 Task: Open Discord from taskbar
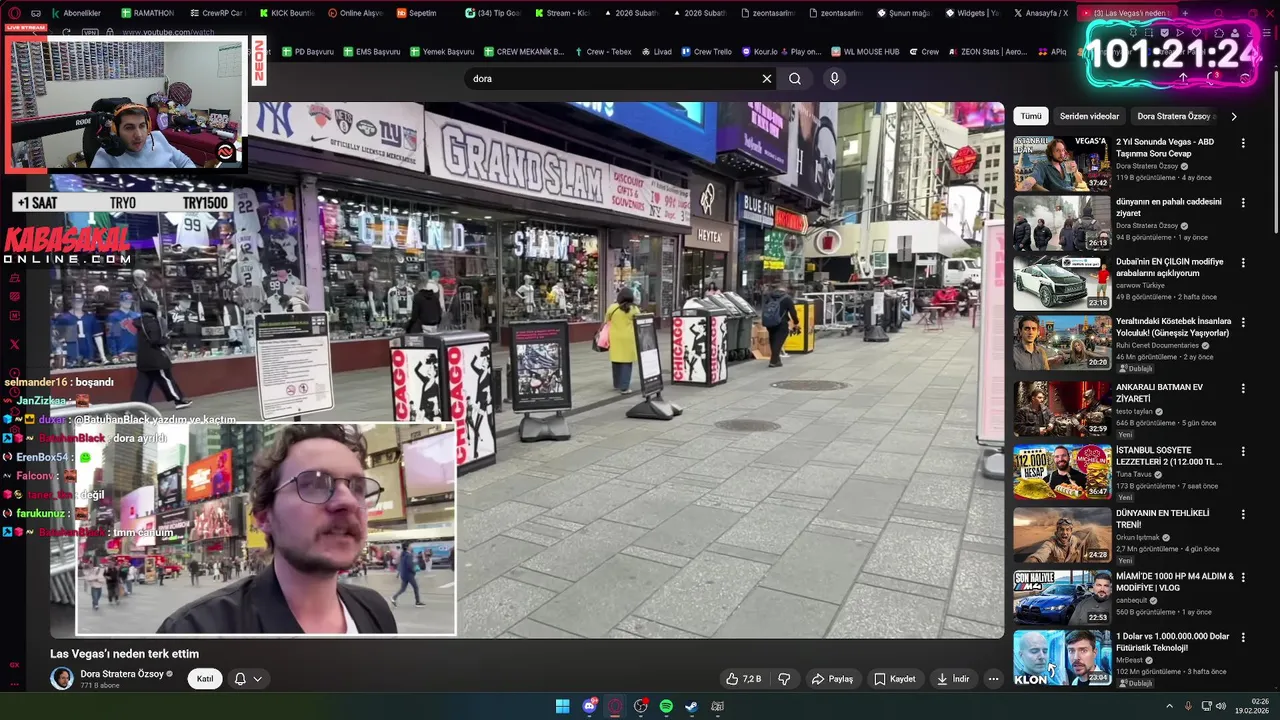(x=589, y=706)
